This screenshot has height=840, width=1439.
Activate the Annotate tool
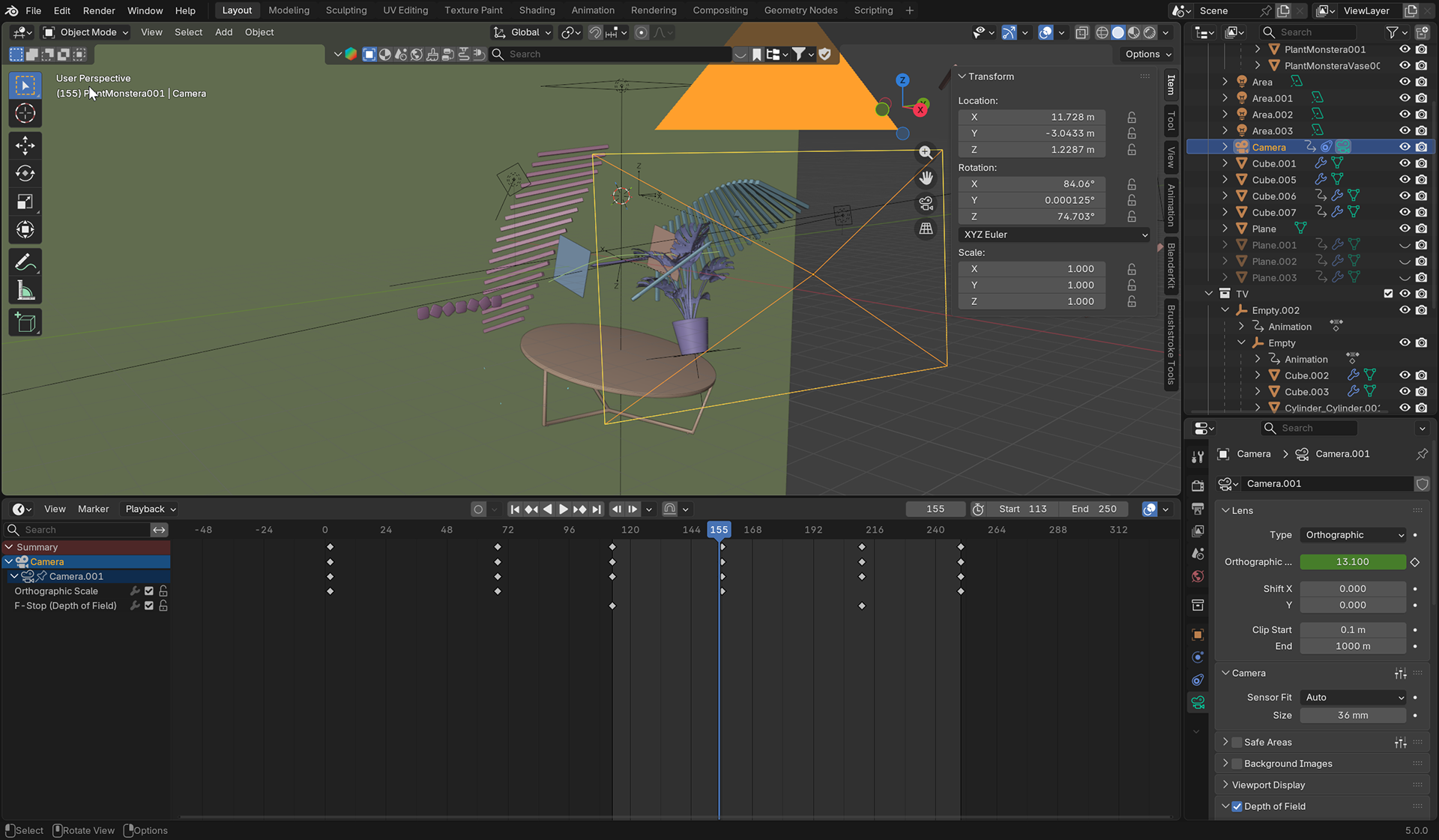[25, 263]
